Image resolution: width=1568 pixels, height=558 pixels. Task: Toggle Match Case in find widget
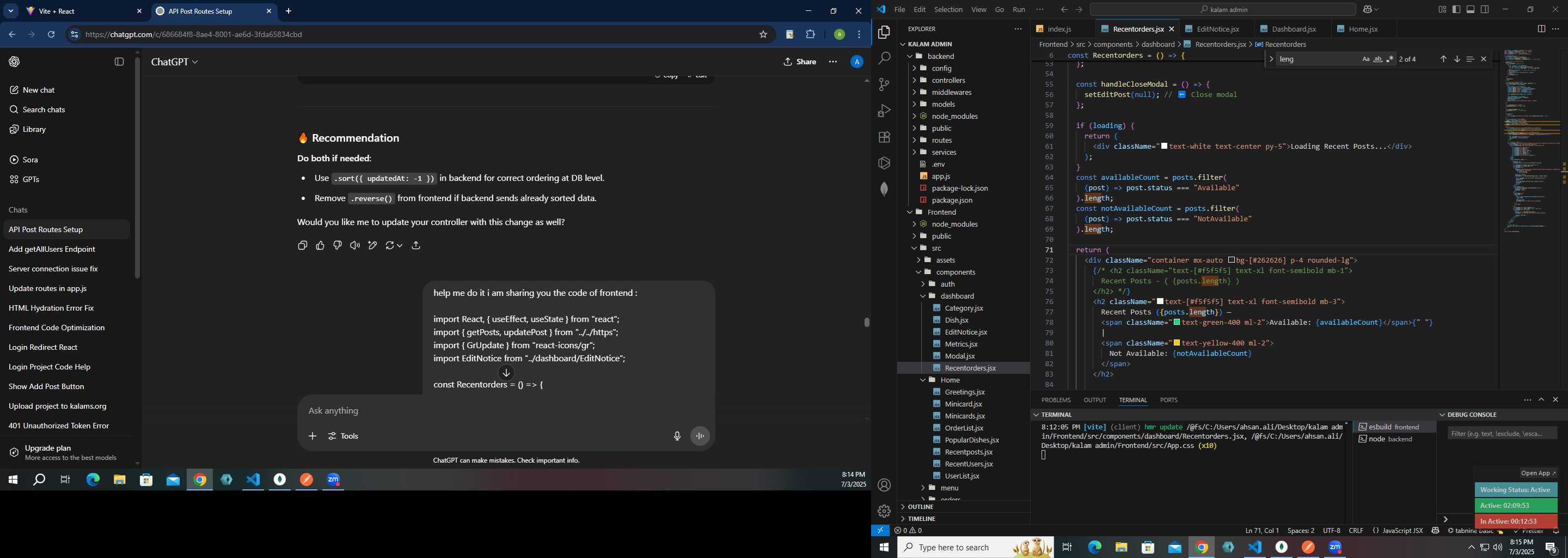1365,59
